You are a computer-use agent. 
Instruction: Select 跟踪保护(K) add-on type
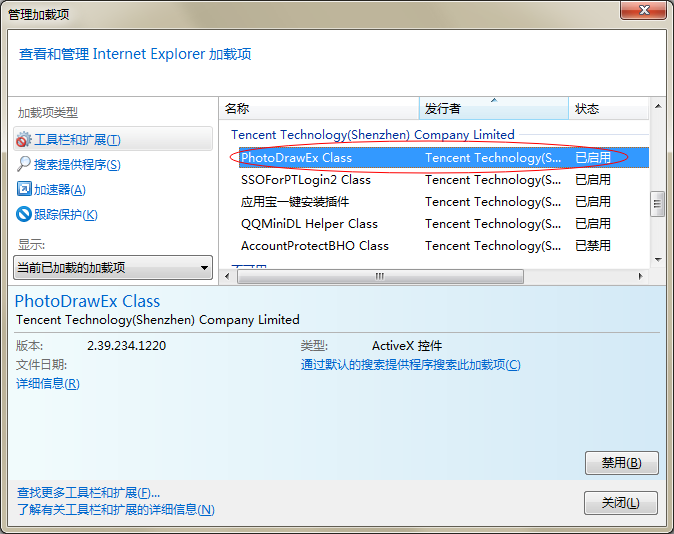pos(66,215)
